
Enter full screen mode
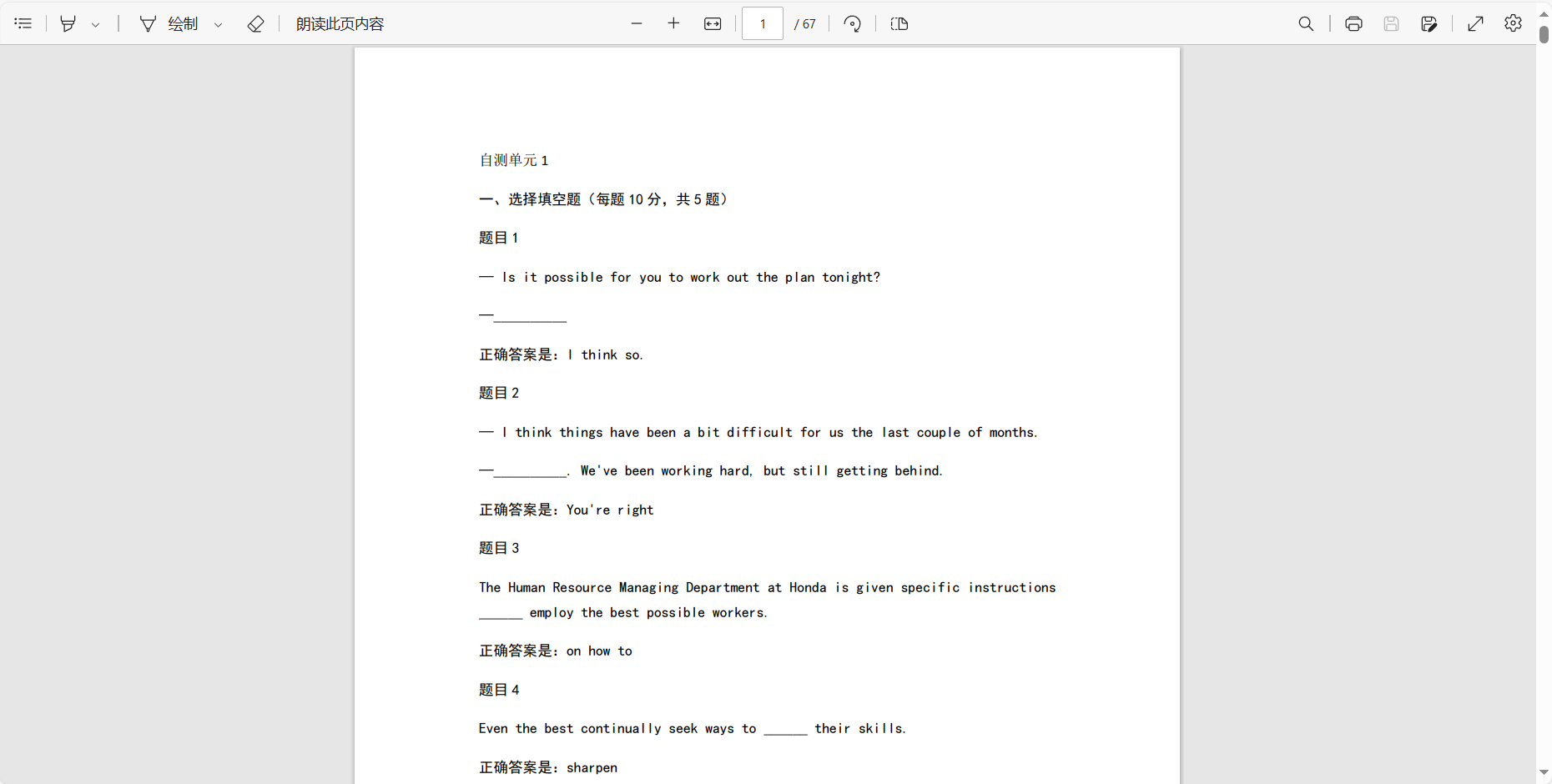1476,23
